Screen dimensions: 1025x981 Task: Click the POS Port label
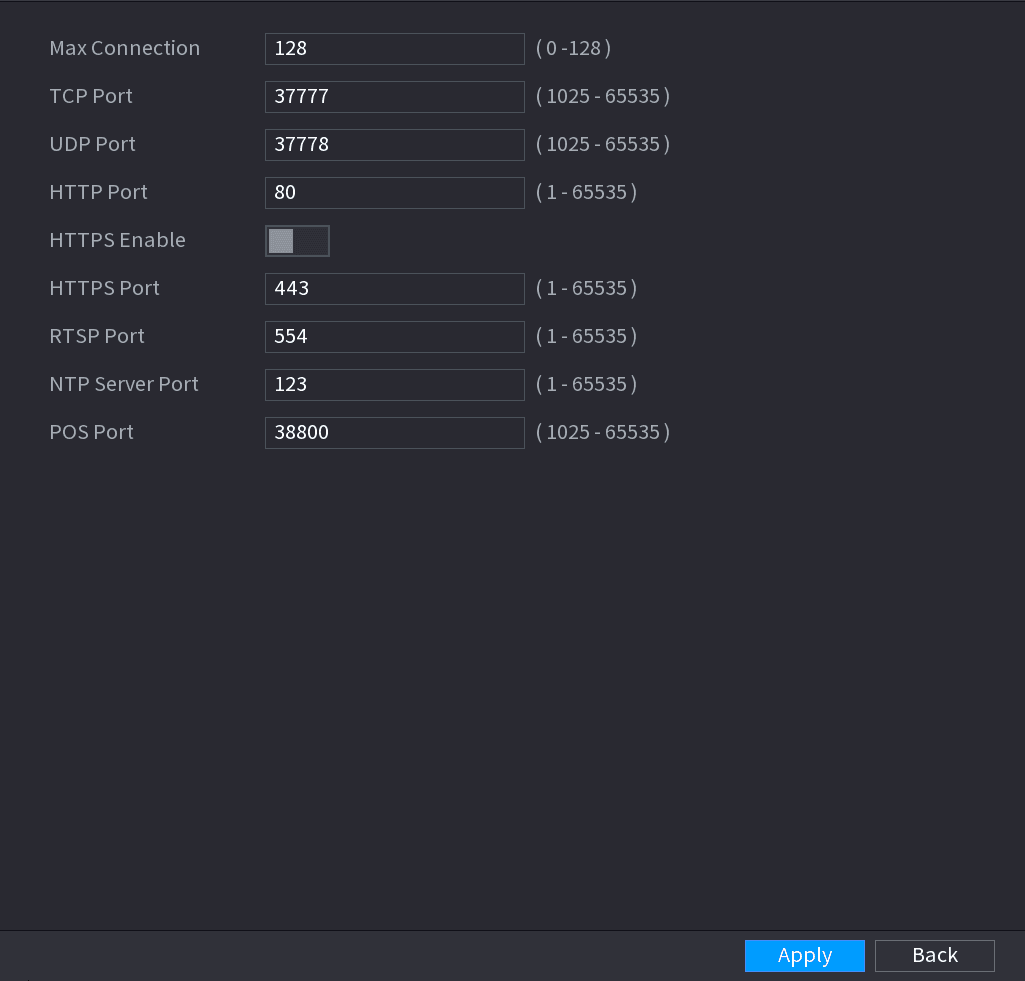[x=92, y=432]
